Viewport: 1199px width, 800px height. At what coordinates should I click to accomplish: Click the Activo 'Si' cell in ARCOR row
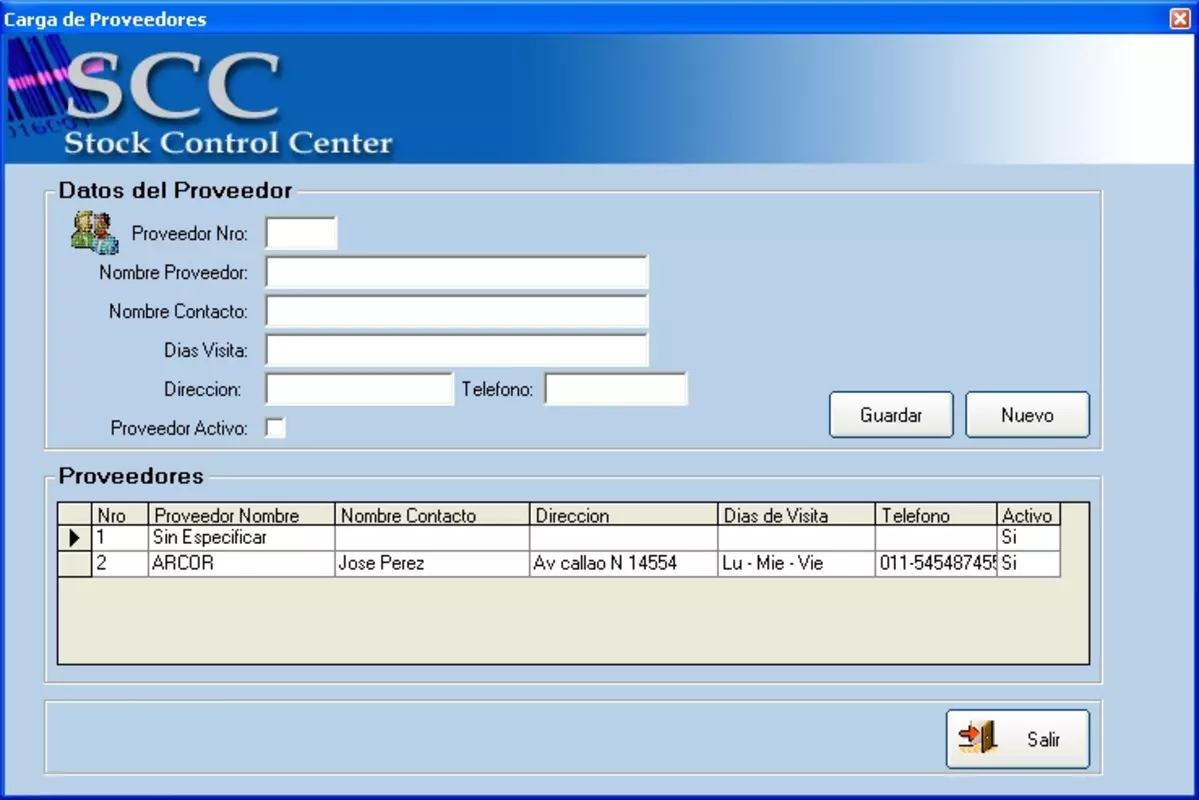1028,563
